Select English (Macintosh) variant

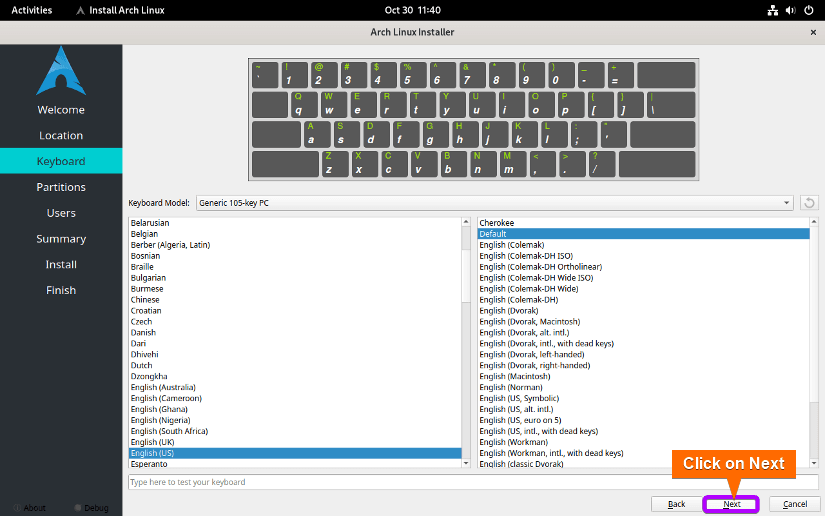[643, 377]
